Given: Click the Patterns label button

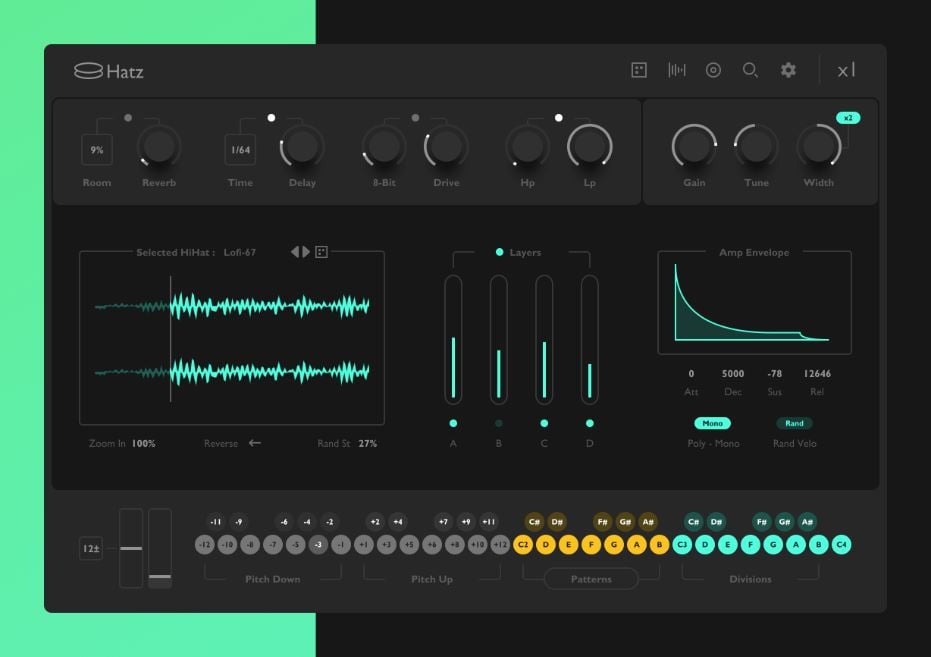Looking at the screenshot, I should 591,579.
